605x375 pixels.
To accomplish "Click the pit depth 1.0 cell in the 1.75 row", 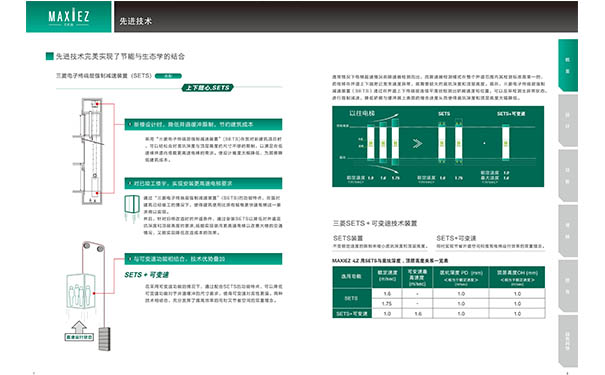I will click(x=461, y=304).
